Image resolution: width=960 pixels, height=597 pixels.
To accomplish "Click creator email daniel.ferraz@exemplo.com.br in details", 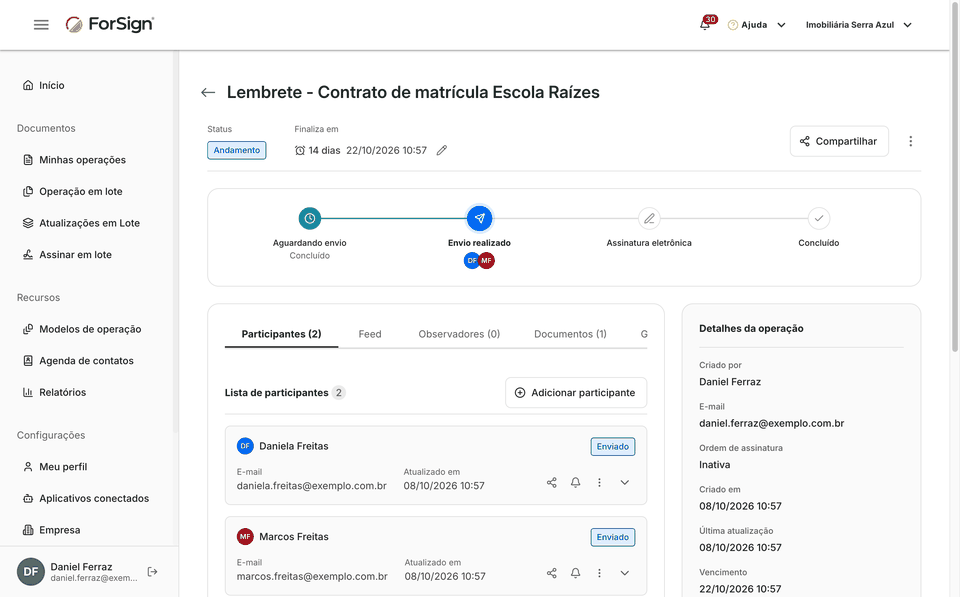I will [x=771, y=424].
